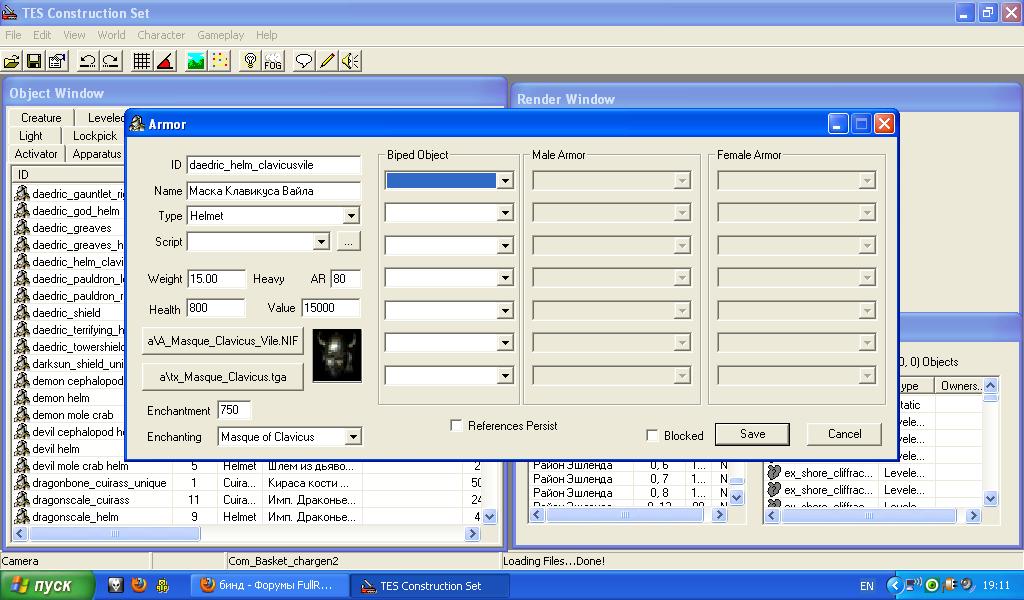Enable the References Persist checkbox
This screenshot has width=1024, height=600.
point(457,426)
